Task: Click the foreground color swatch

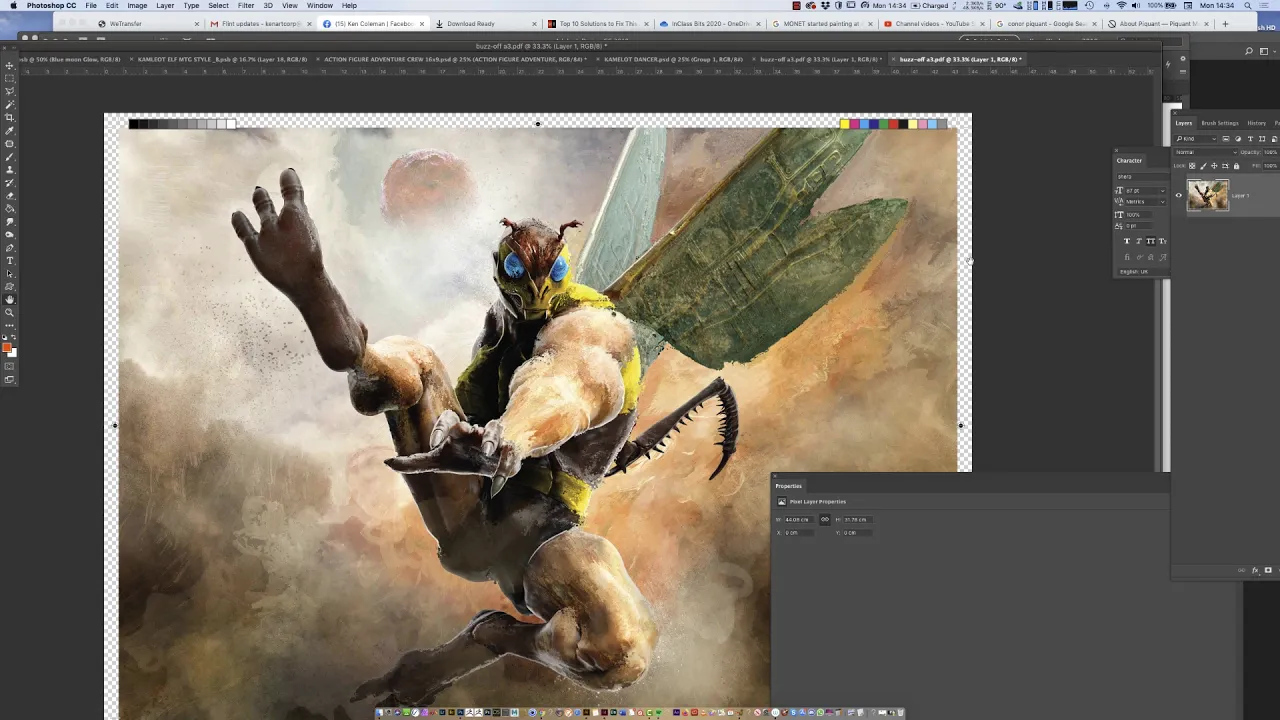Action: [7, 347]
